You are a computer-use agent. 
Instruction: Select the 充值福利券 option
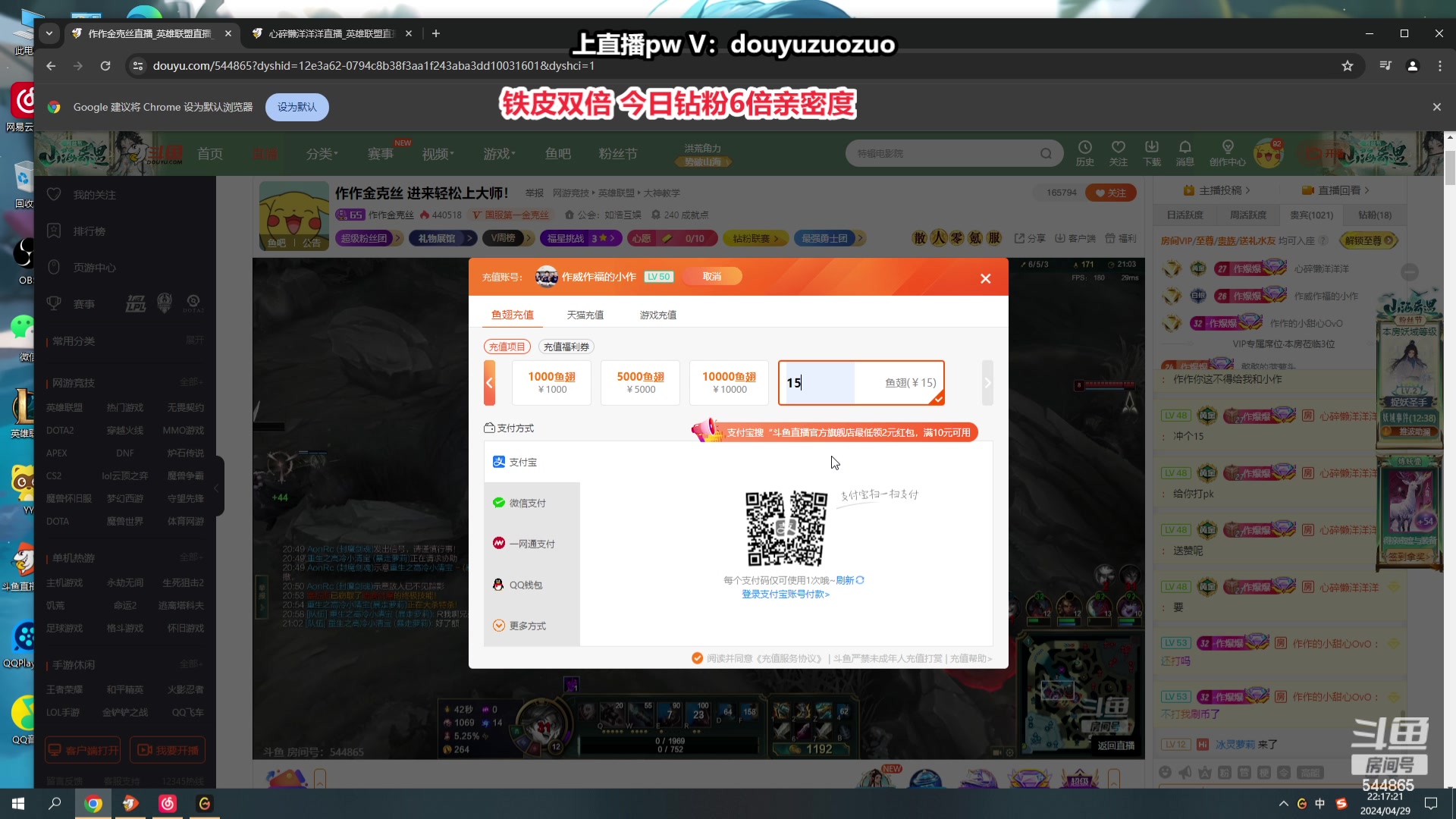(566, 347)
